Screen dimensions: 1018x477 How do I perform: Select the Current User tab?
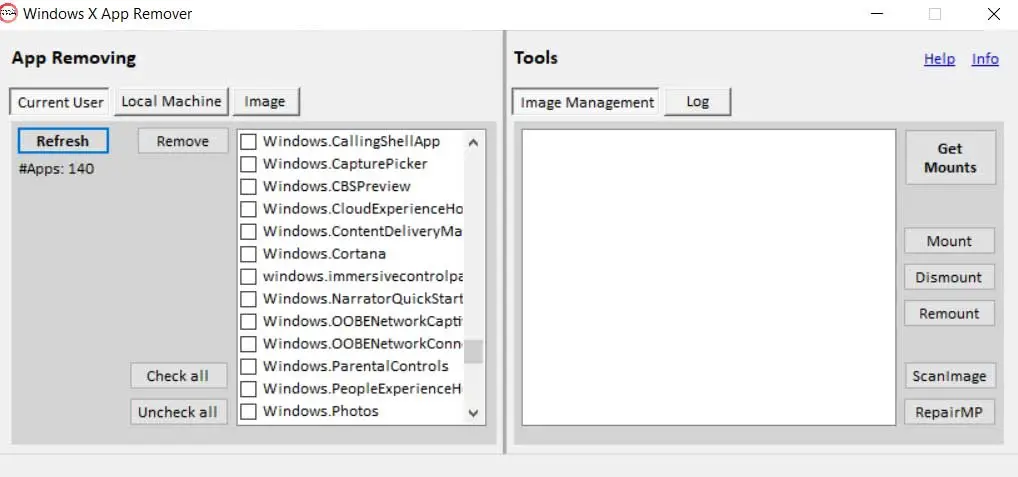[x=61, y=102]
